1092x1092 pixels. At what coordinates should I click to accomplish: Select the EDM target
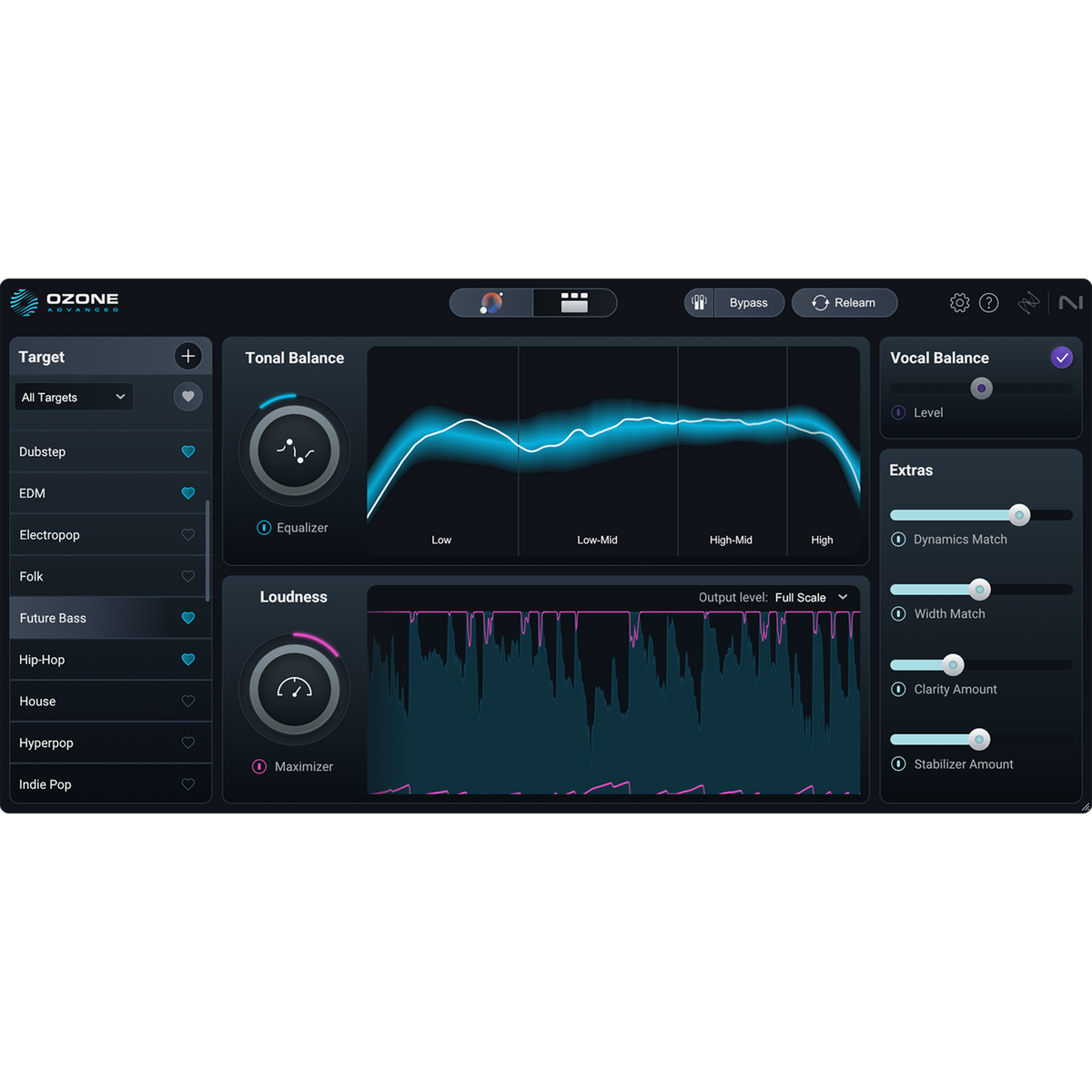110,493
